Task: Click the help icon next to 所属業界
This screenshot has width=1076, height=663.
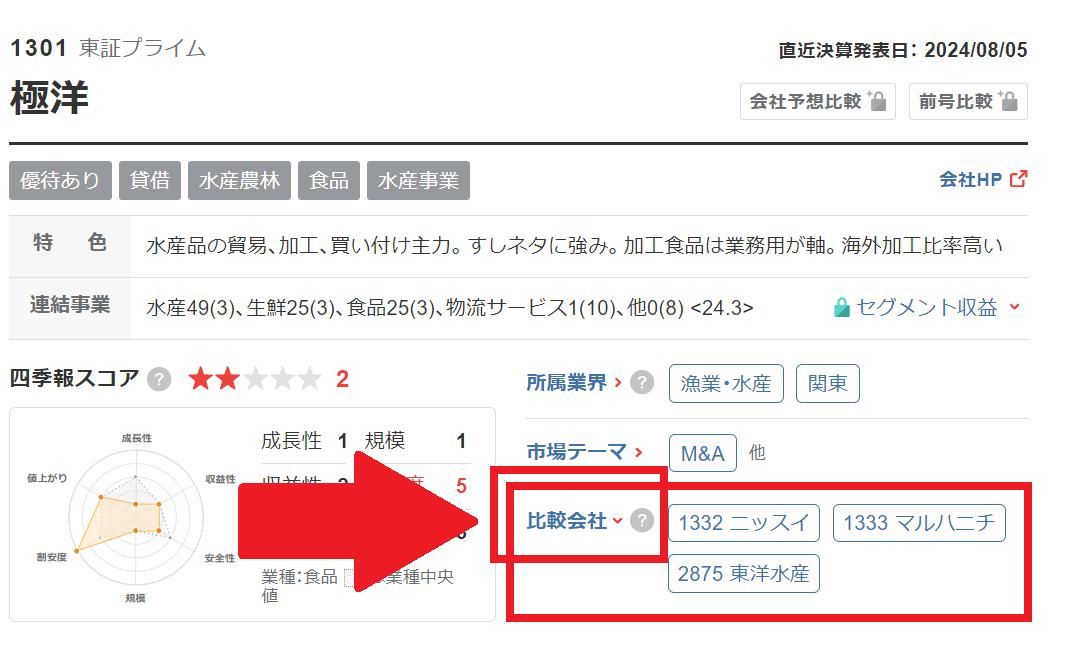Action: pyautogui.click(x=642, y=382)
